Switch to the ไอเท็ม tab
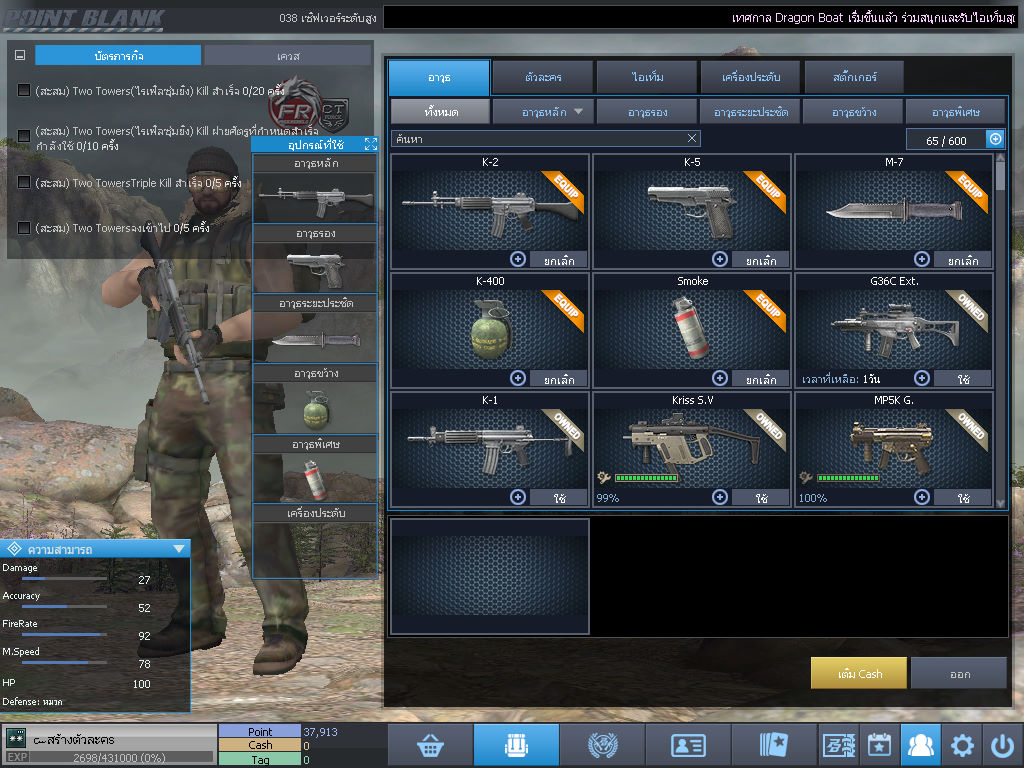 647,77
